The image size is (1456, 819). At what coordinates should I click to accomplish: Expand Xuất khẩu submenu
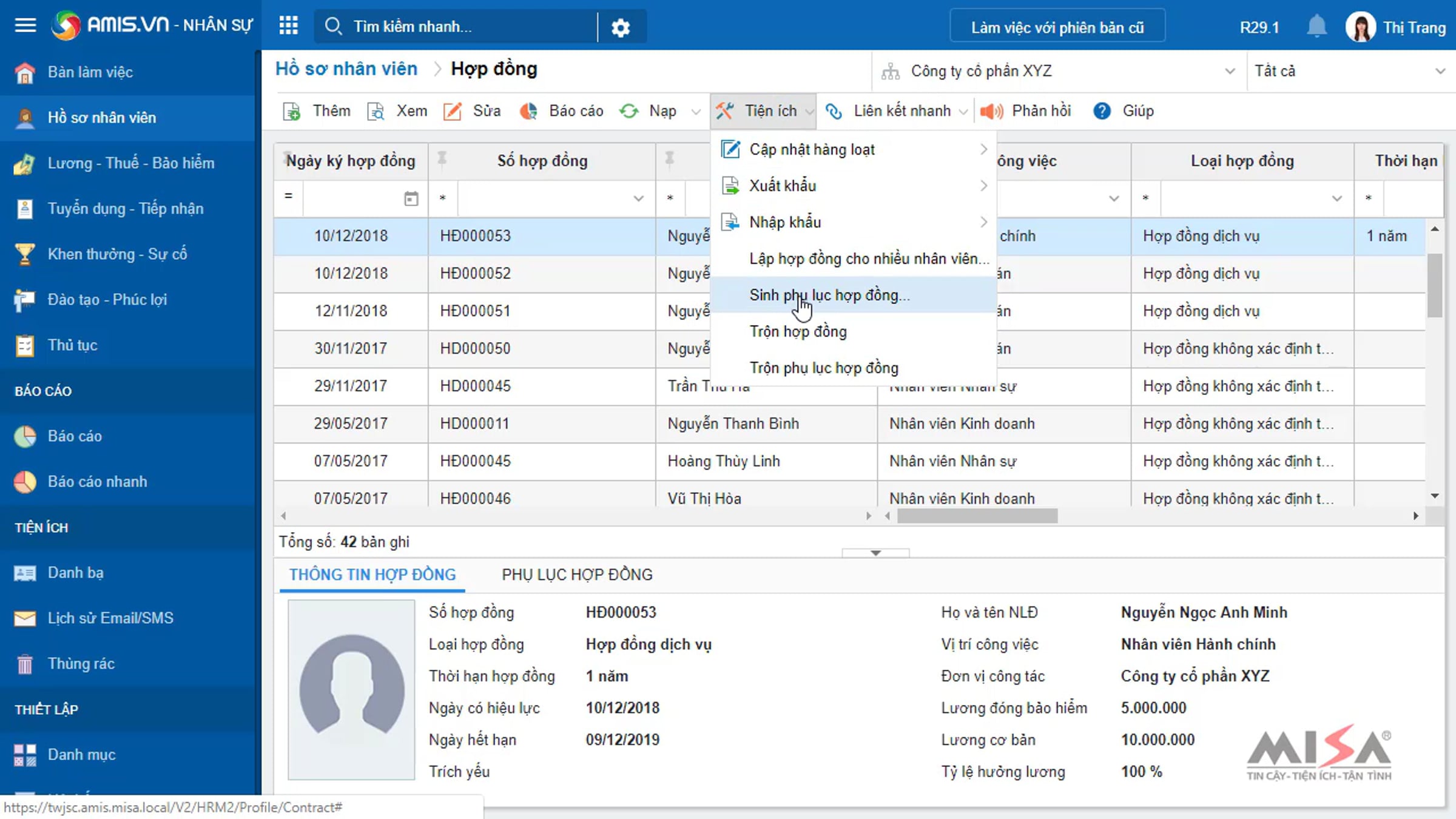(854, 186)
